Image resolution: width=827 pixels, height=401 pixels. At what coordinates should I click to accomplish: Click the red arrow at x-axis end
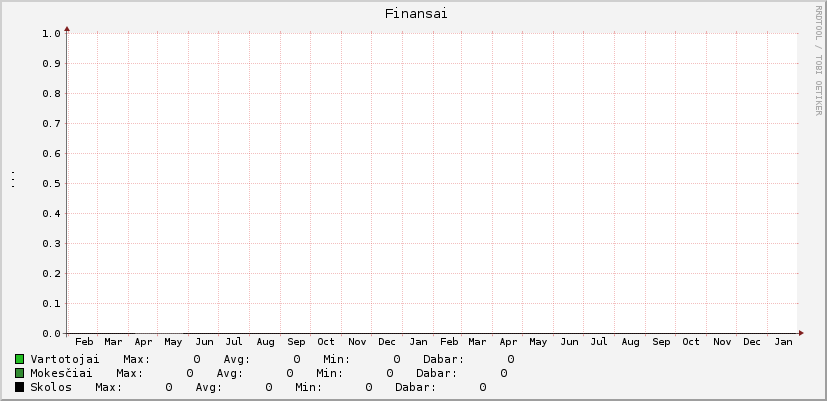pyautogui.click(x=800, y=333)
